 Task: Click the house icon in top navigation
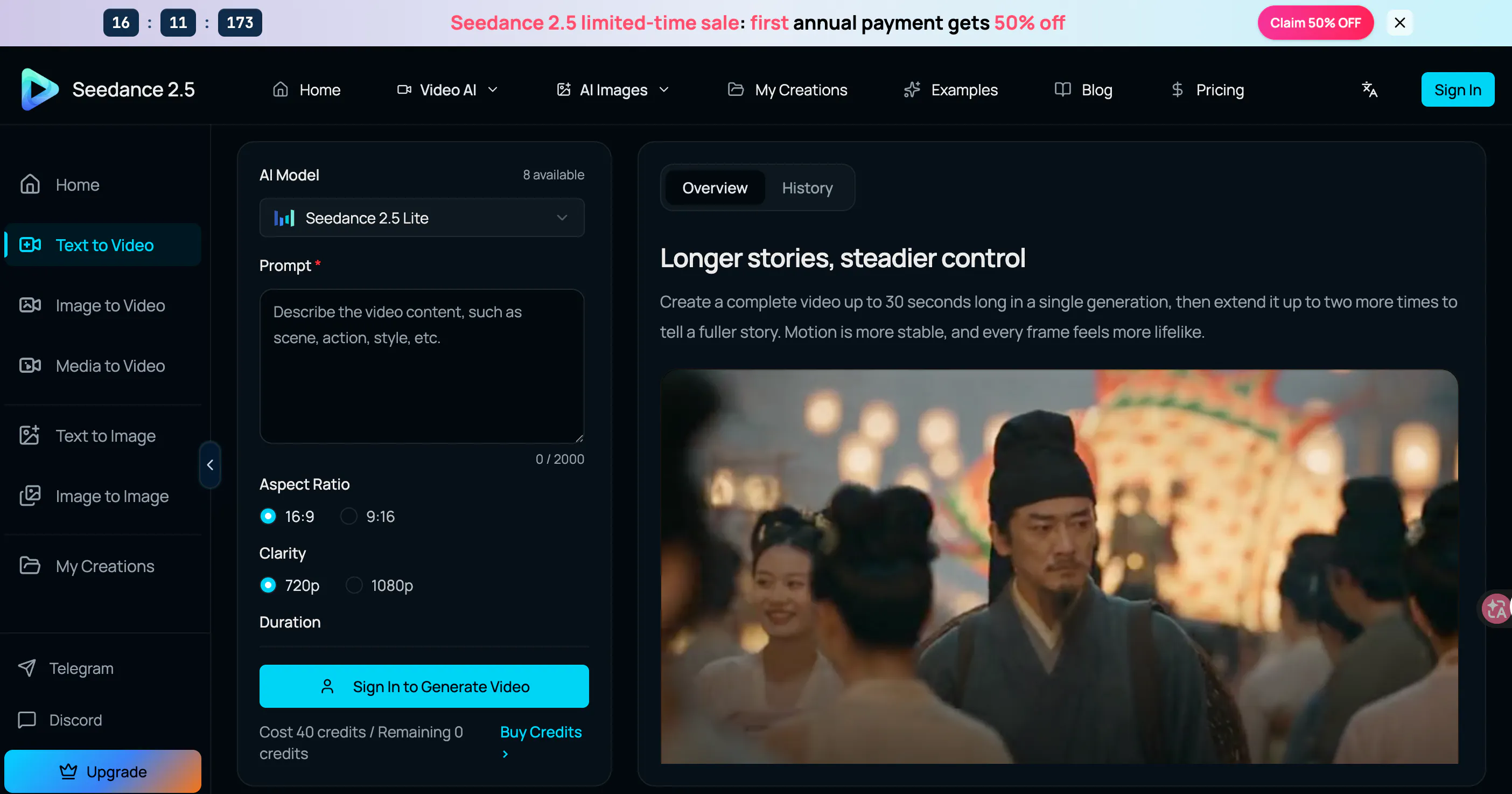(x=281, y=89)
